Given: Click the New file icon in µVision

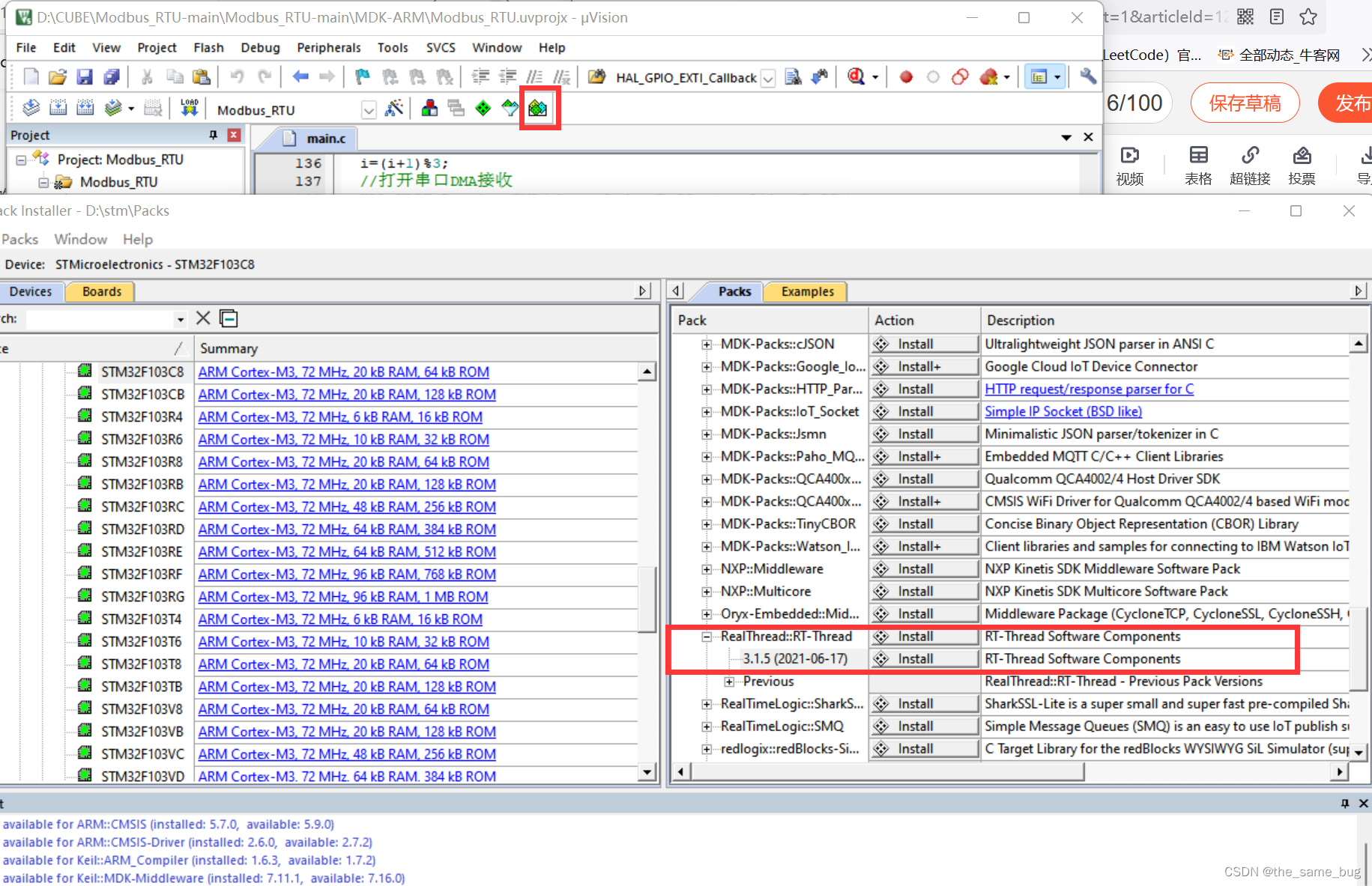Looking at the screenshot, I should click(31, 77).
